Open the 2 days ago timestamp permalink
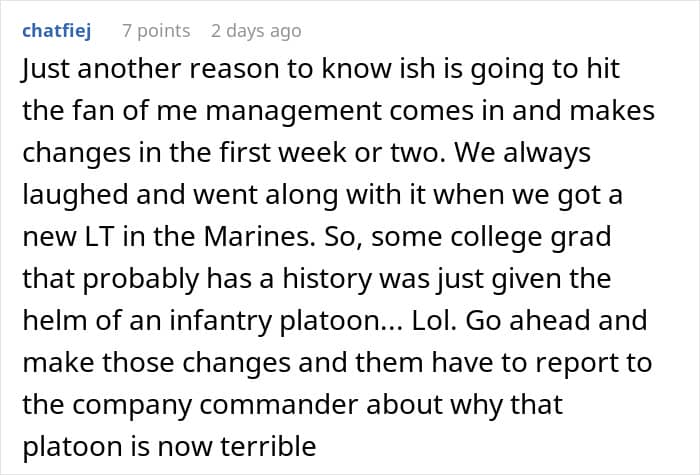 [x=256, y=31]
